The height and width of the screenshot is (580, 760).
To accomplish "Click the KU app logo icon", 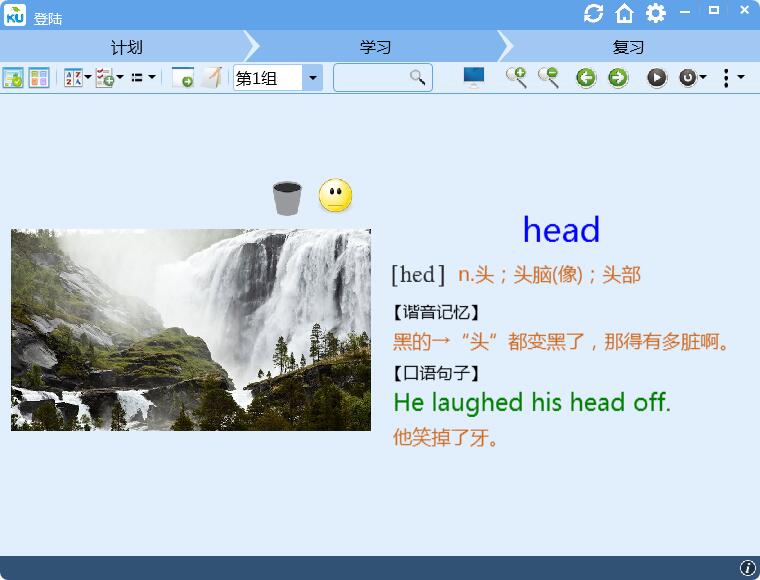I will click(x=15, y=15).
